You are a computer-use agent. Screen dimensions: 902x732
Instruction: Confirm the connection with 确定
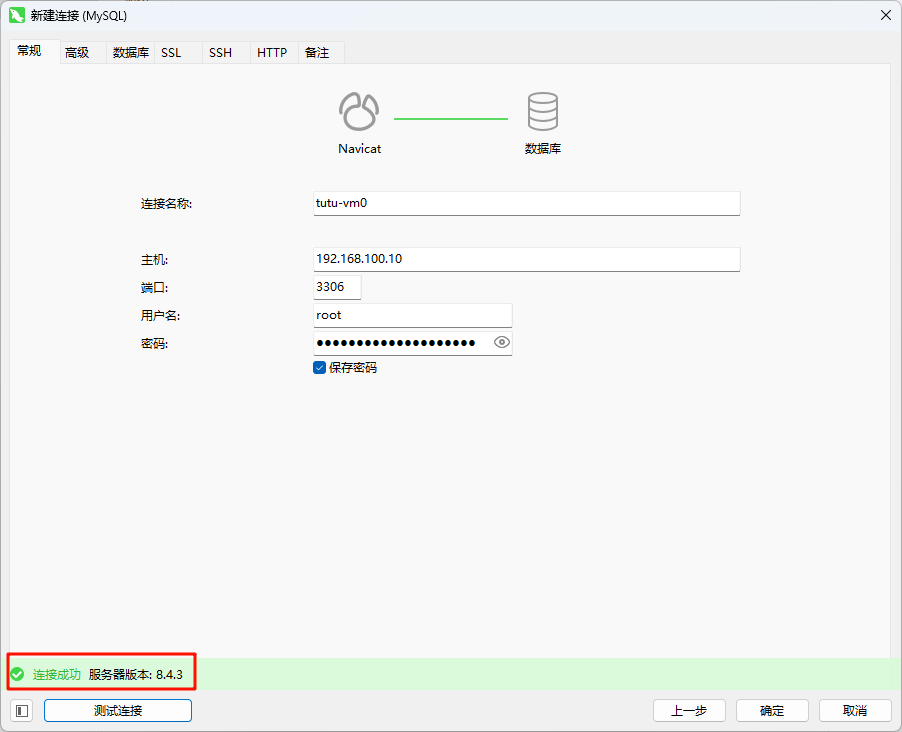point(772,710)
